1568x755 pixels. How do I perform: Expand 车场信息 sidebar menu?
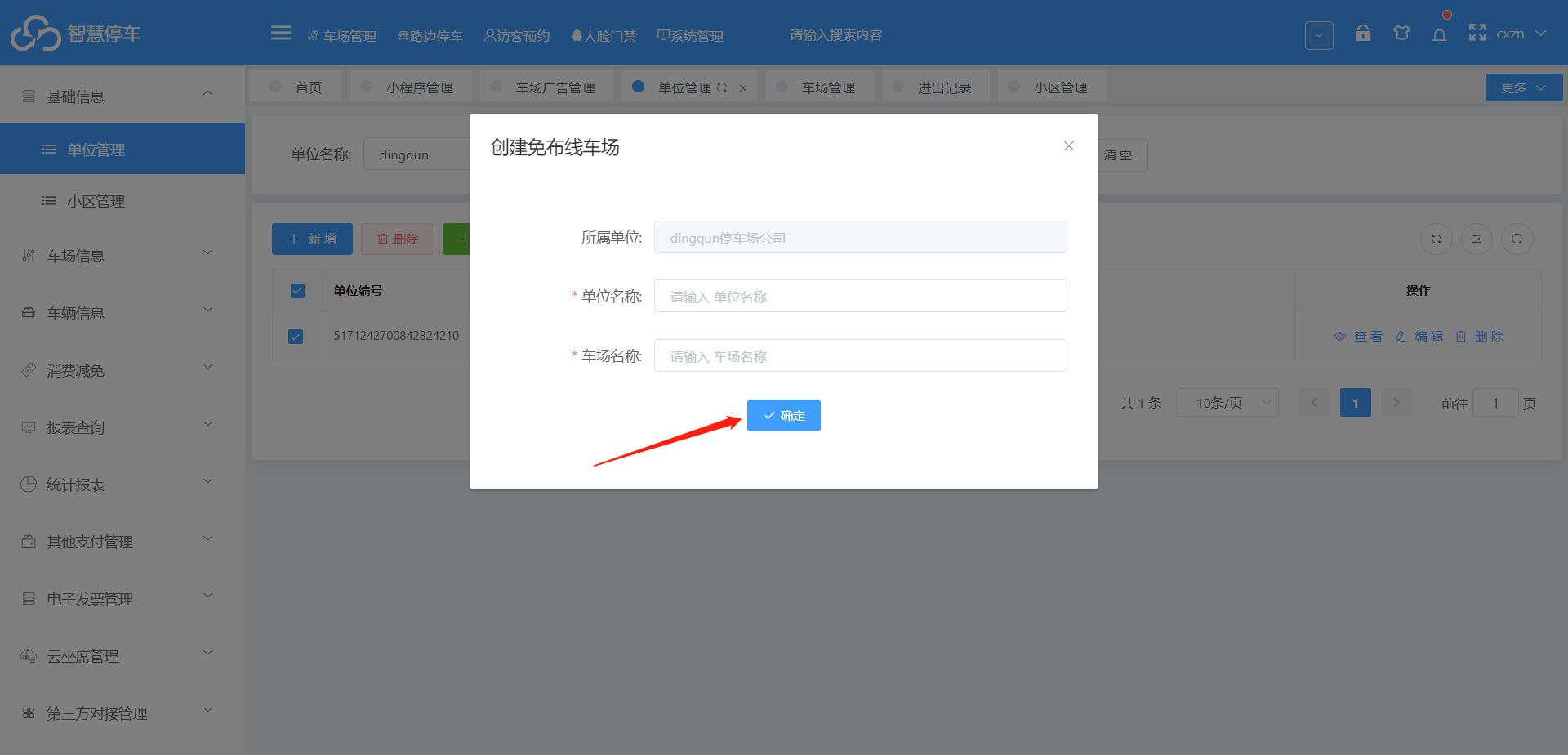[122, 256]
